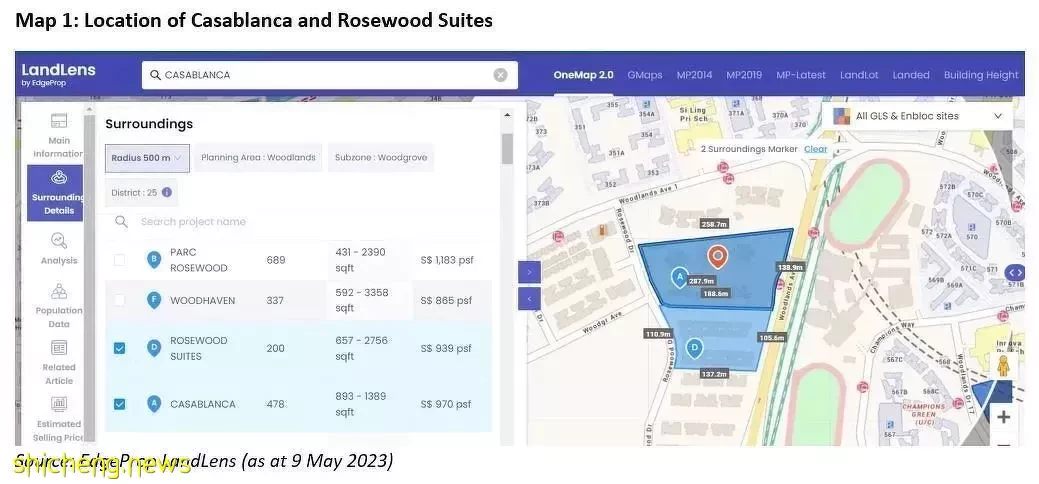Click the 258.7m measurement label on map
Viewport: 1039px width, 484px height.
point(714,224)
